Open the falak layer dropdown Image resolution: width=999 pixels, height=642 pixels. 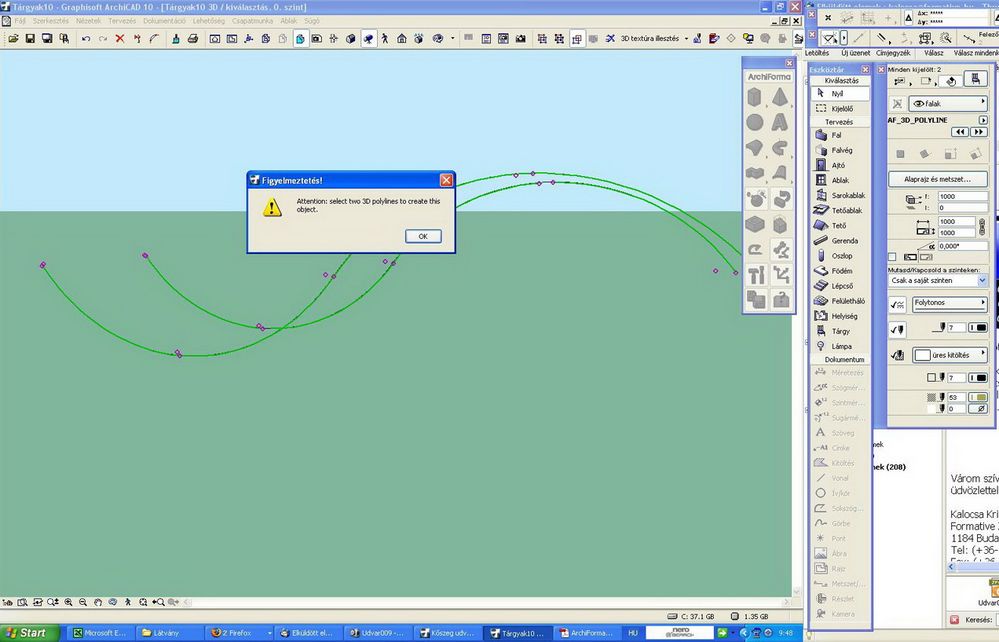tap(949, 103)
